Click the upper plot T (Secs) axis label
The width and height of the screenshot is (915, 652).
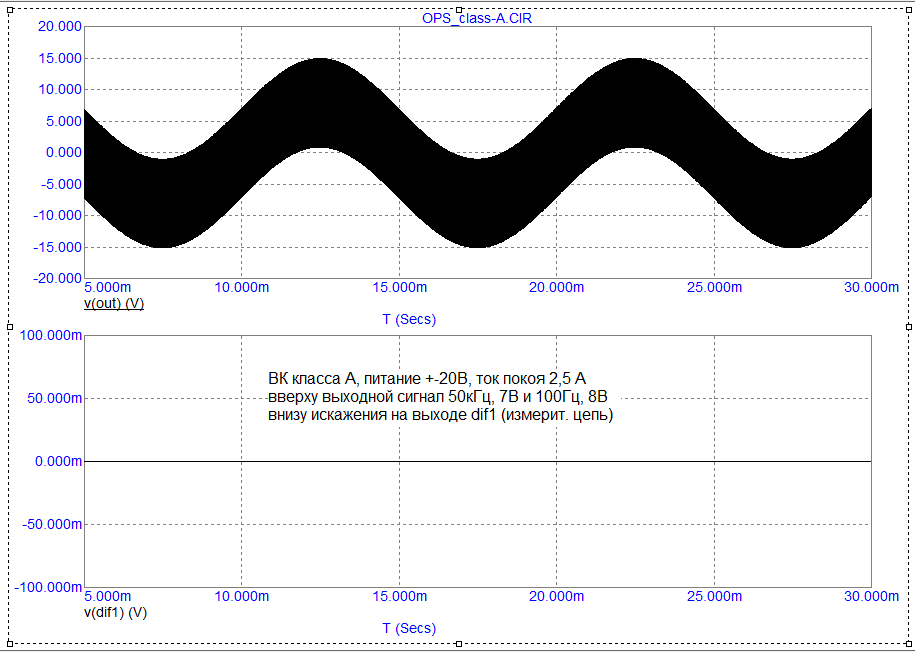(x=409, y=319)
